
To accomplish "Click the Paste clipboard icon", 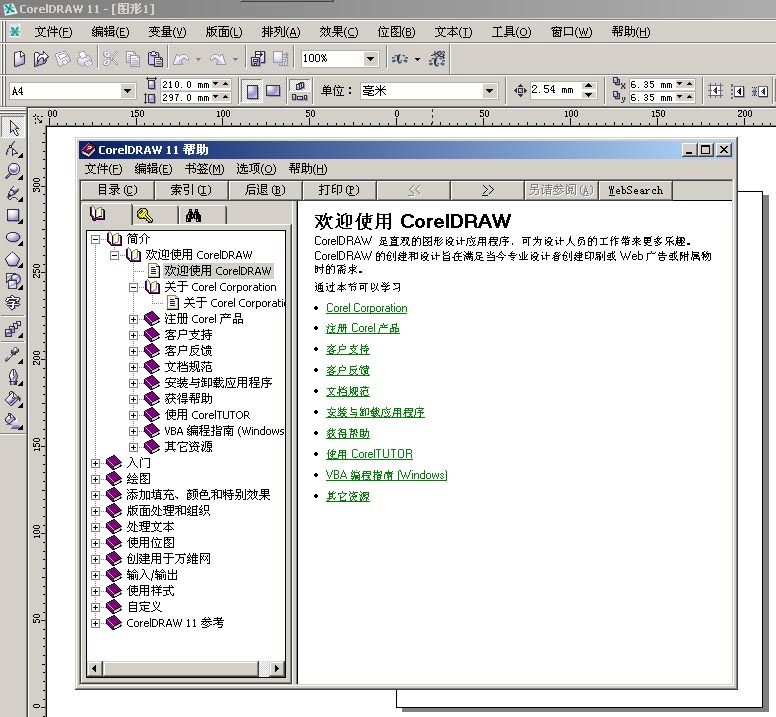I will tap(155, 59).
